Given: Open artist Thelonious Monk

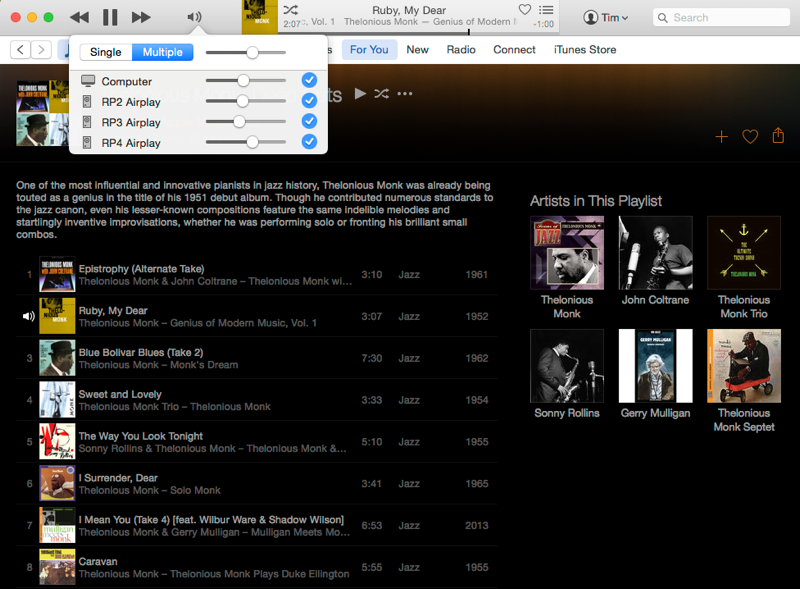Looking at the screenshot, I should (567, 267).
